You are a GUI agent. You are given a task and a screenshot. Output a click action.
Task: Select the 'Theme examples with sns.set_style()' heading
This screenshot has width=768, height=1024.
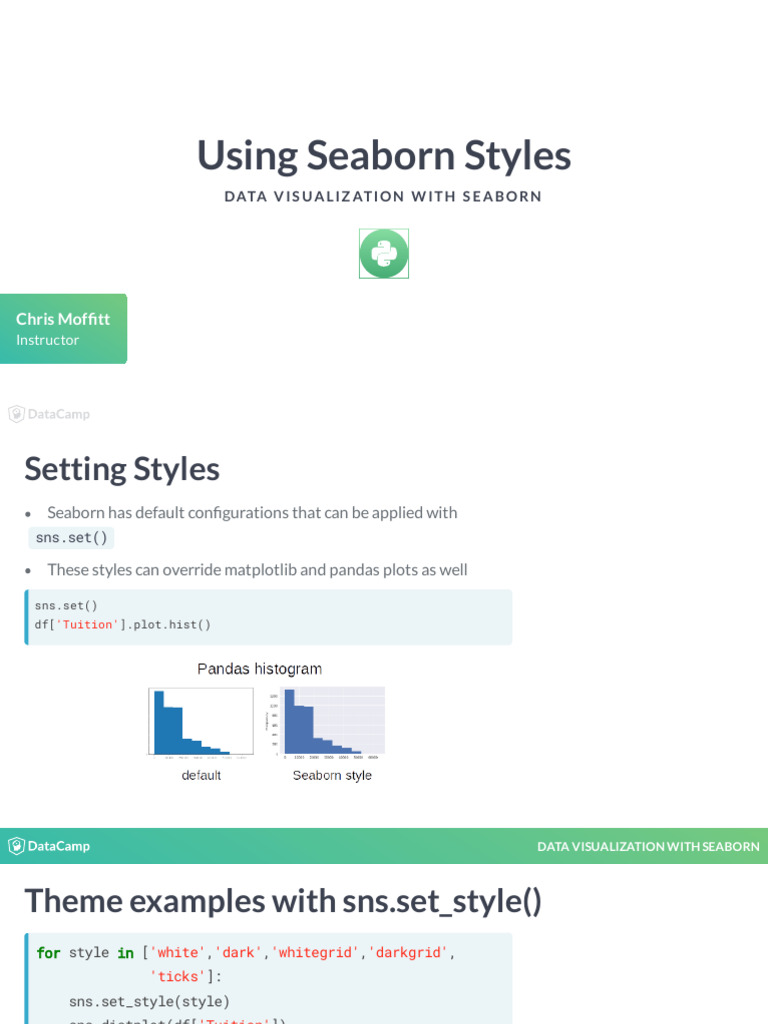click(283, 901)
